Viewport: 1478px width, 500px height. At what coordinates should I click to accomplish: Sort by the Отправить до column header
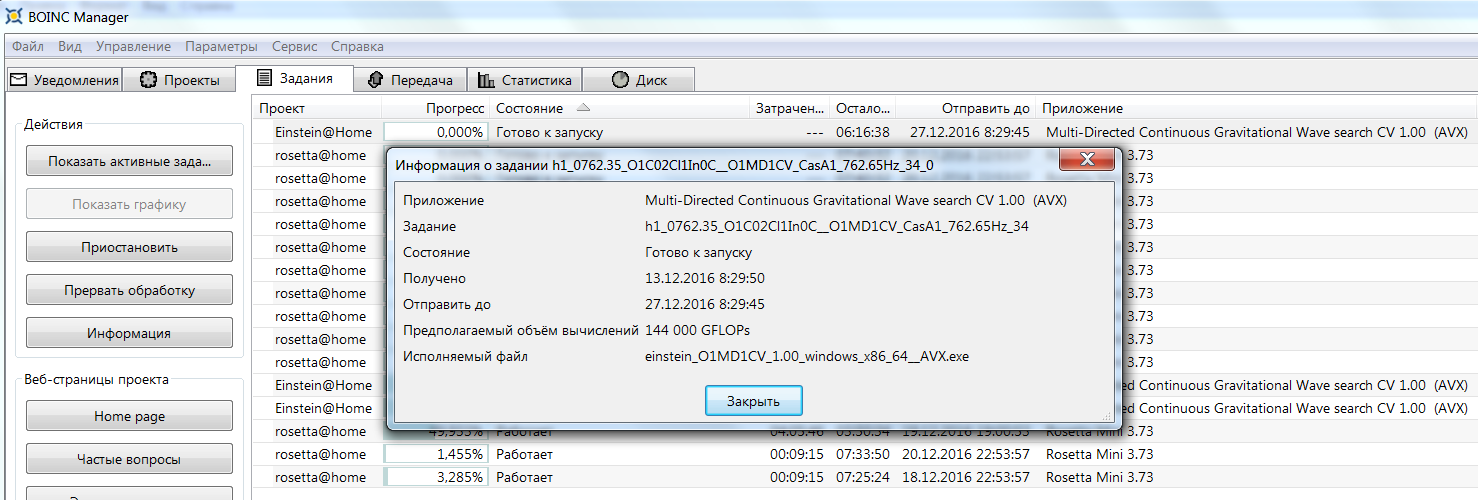966,108
